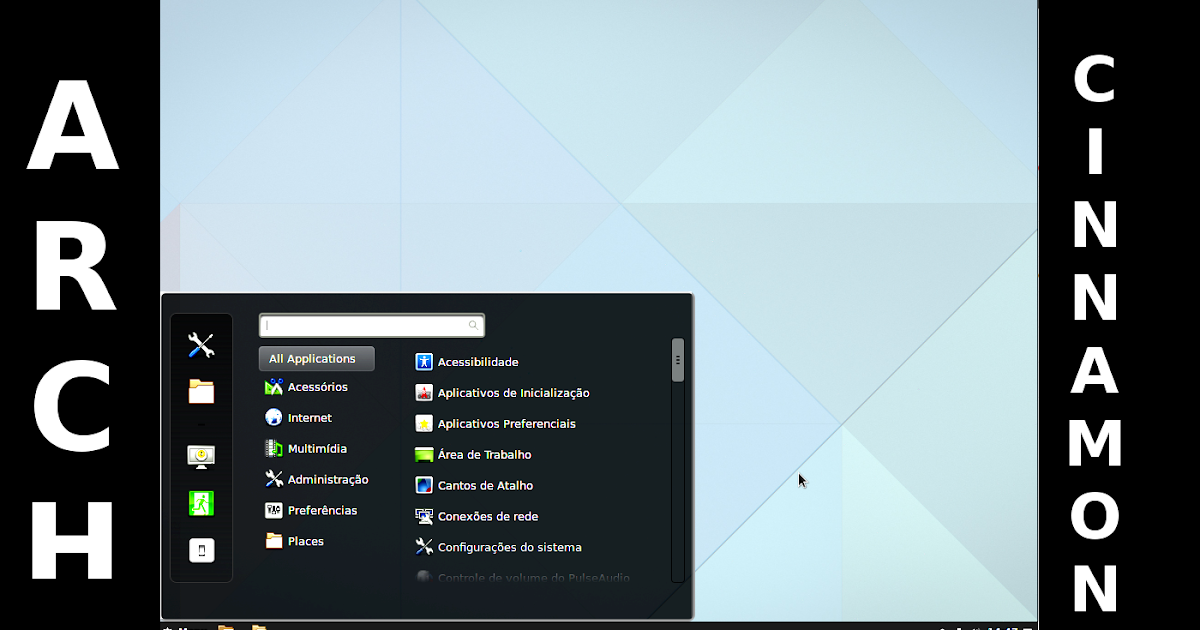1200x630 pixels.
Task: Log out using the green exit icon
Action: (200, 503)
